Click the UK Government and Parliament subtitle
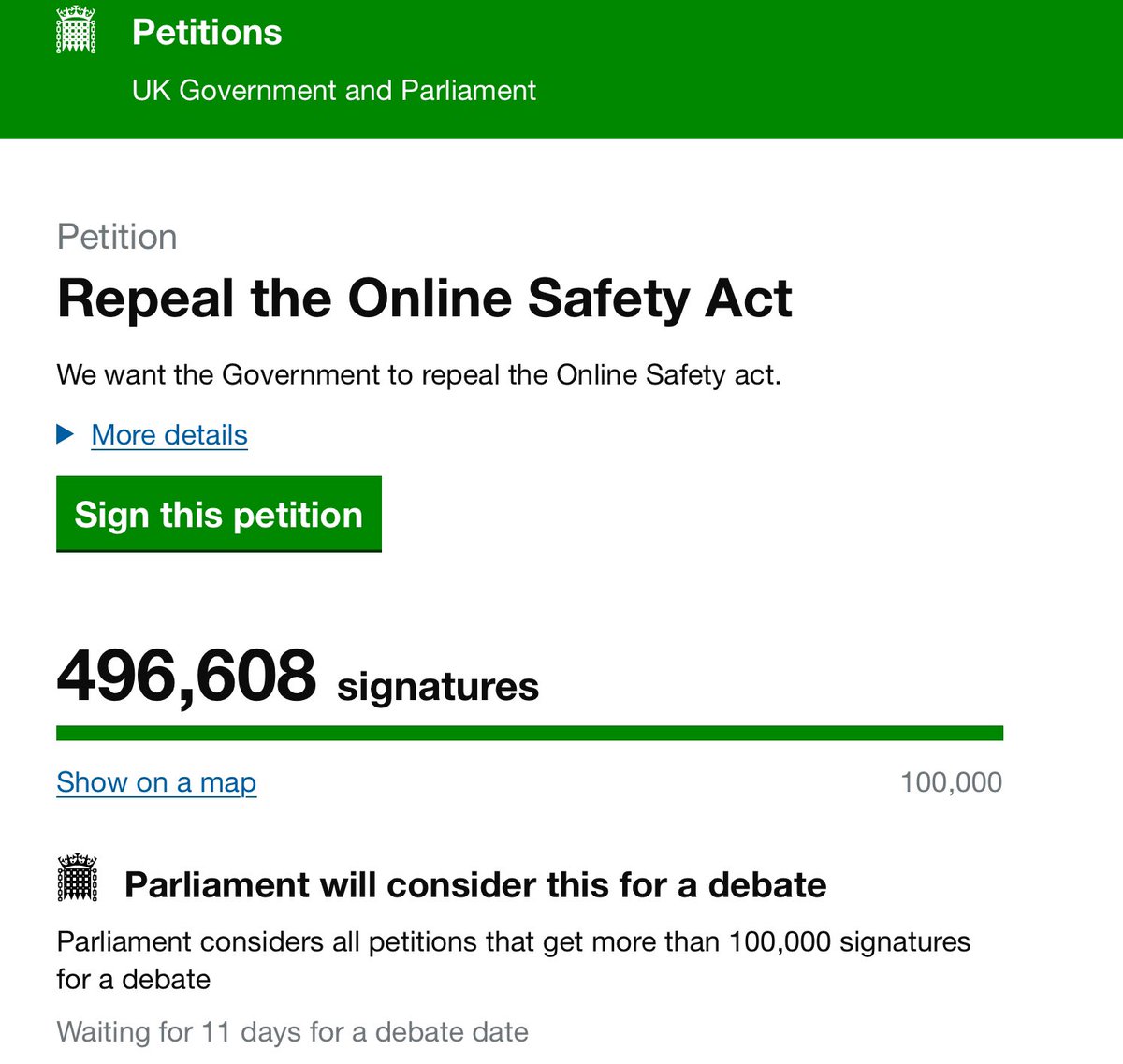The height and width of the screenshot is (1064, 1123). coord(334,90)
